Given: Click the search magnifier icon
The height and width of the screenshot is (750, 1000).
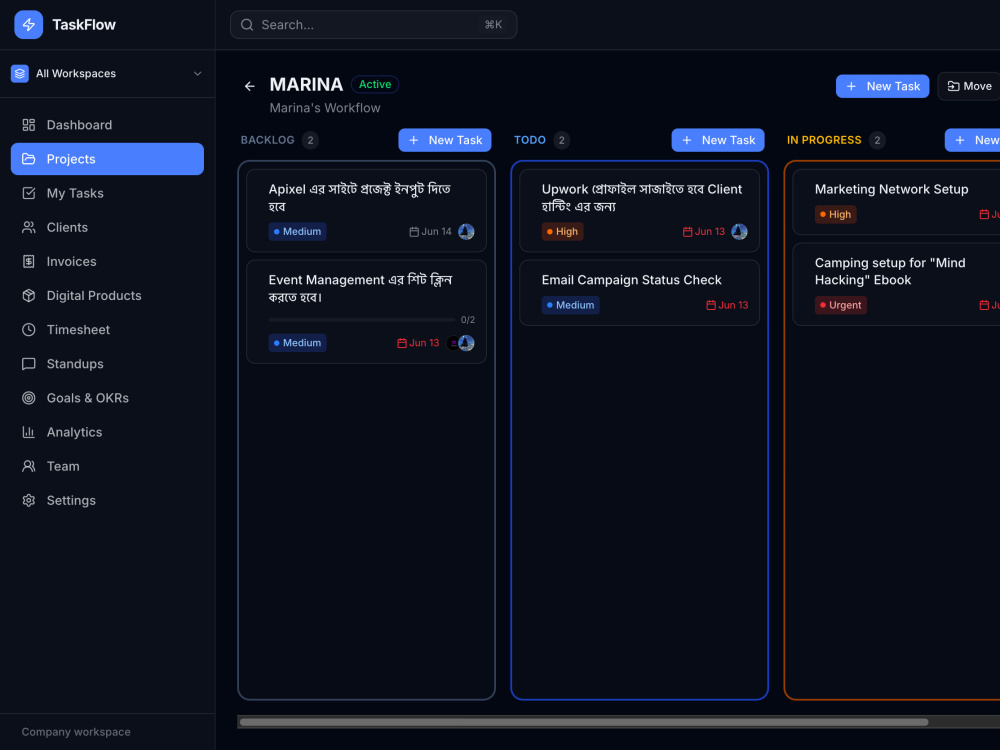Looking at the screenshot, I should coord(247,25).
